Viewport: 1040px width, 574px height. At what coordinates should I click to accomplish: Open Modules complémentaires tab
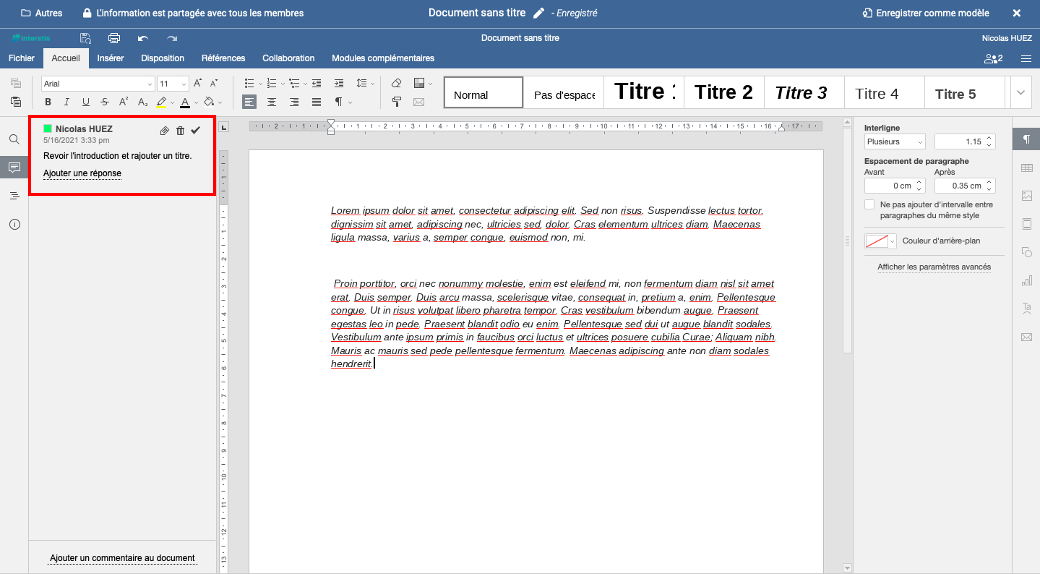(383, 58)
